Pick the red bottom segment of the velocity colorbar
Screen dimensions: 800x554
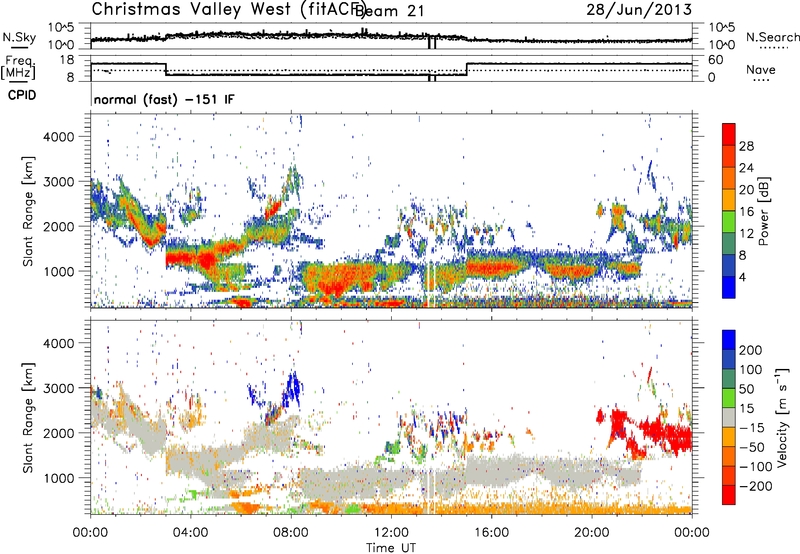729,495
